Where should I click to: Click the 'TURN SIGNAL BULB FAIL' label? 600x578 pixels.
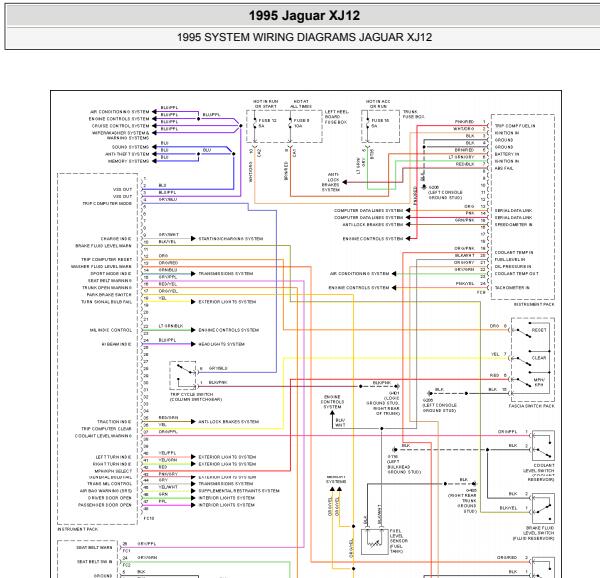click(x=106, y=302)
